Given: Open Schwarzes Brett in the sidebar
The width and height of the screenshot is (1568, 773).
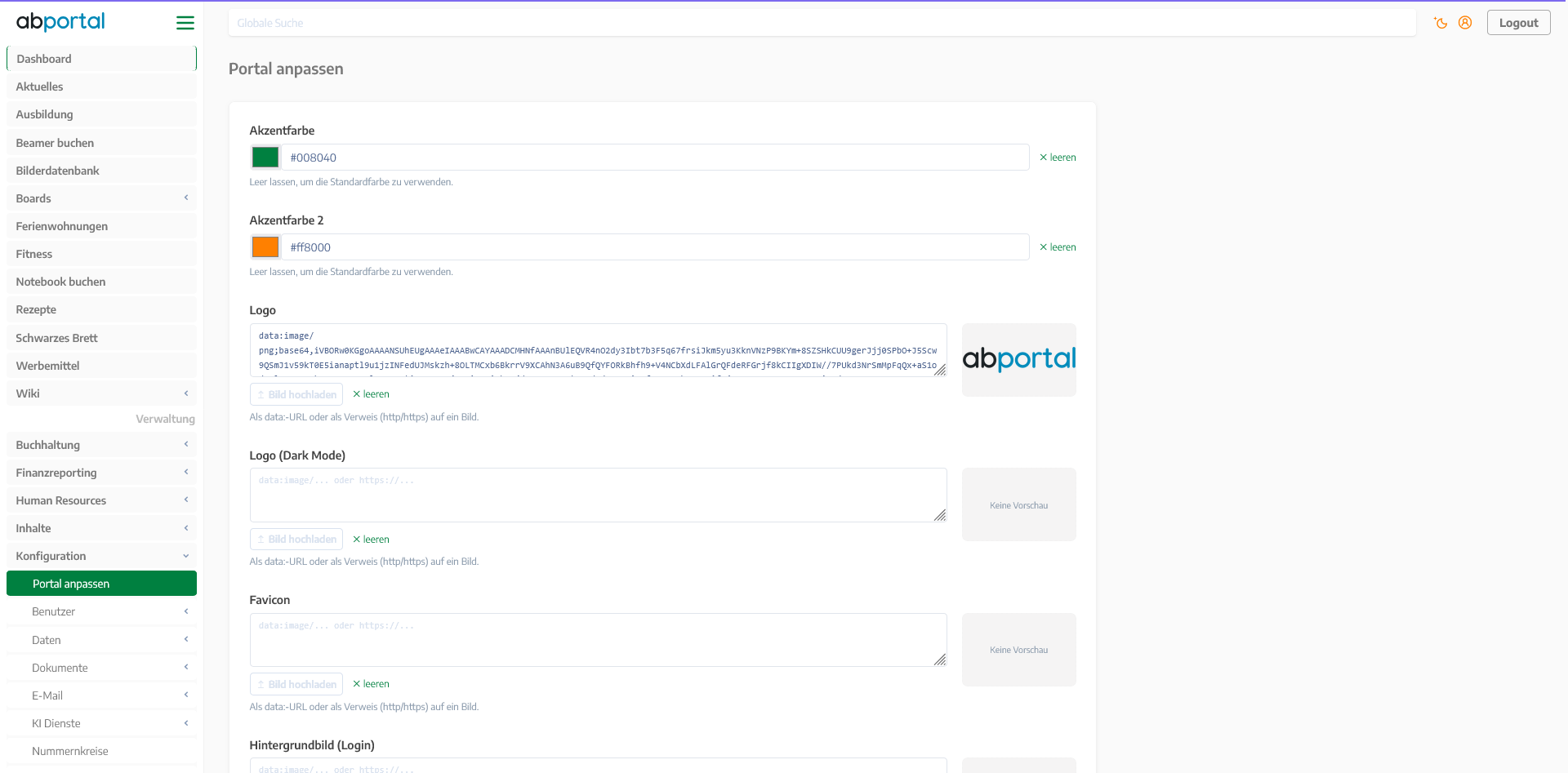Looking at the screenshot, I should (101, 338).
